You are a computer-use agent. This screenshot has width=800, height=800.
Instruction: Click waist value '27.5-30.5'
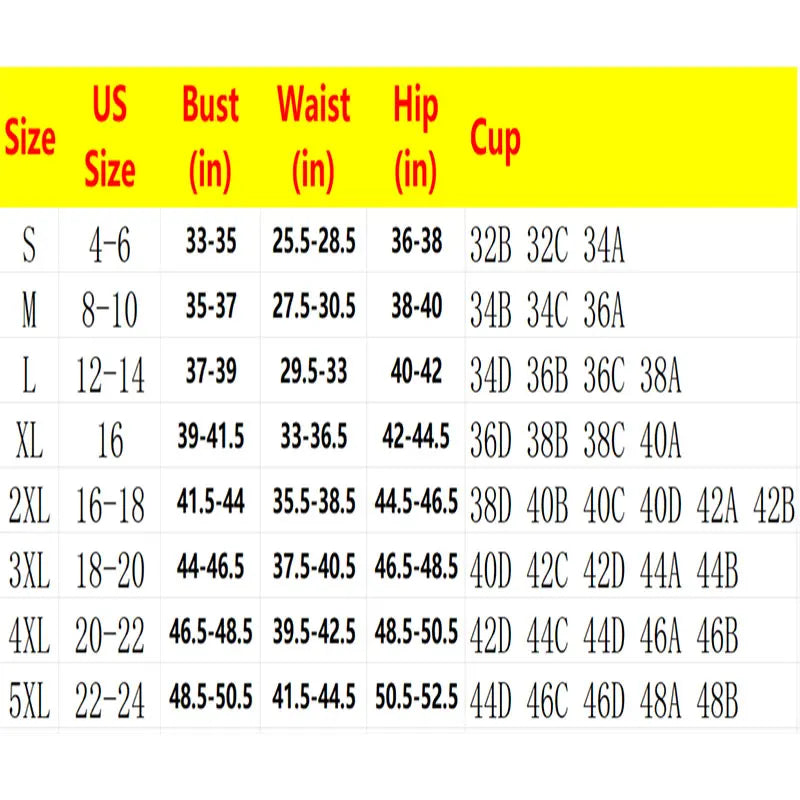coord(314,306)
